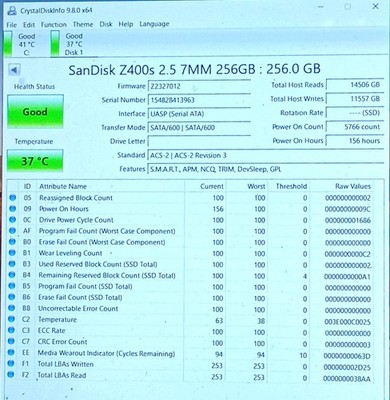The height and width of the screenshot is (400, 390).
Task: Select the Media Wearout Indicator attribute name
Action: tap(106, 353)
